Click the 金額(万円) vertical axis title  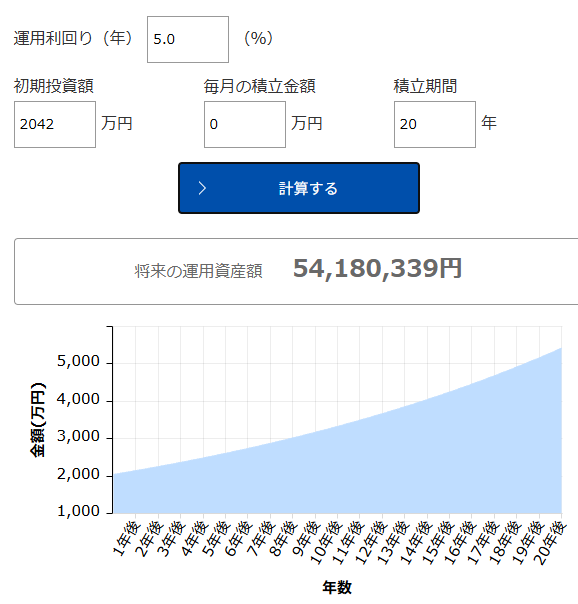pyautogui.click(x=38, y=420)
